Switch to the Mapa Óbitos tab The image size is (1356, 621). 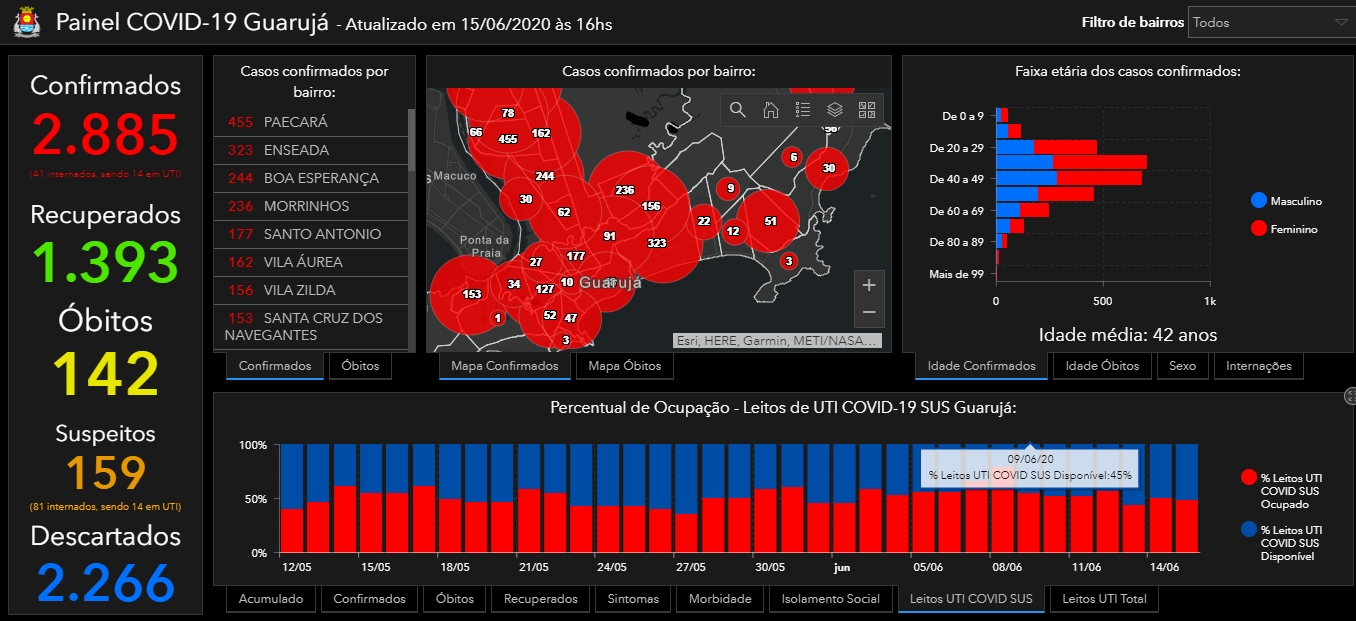[625, 366]
